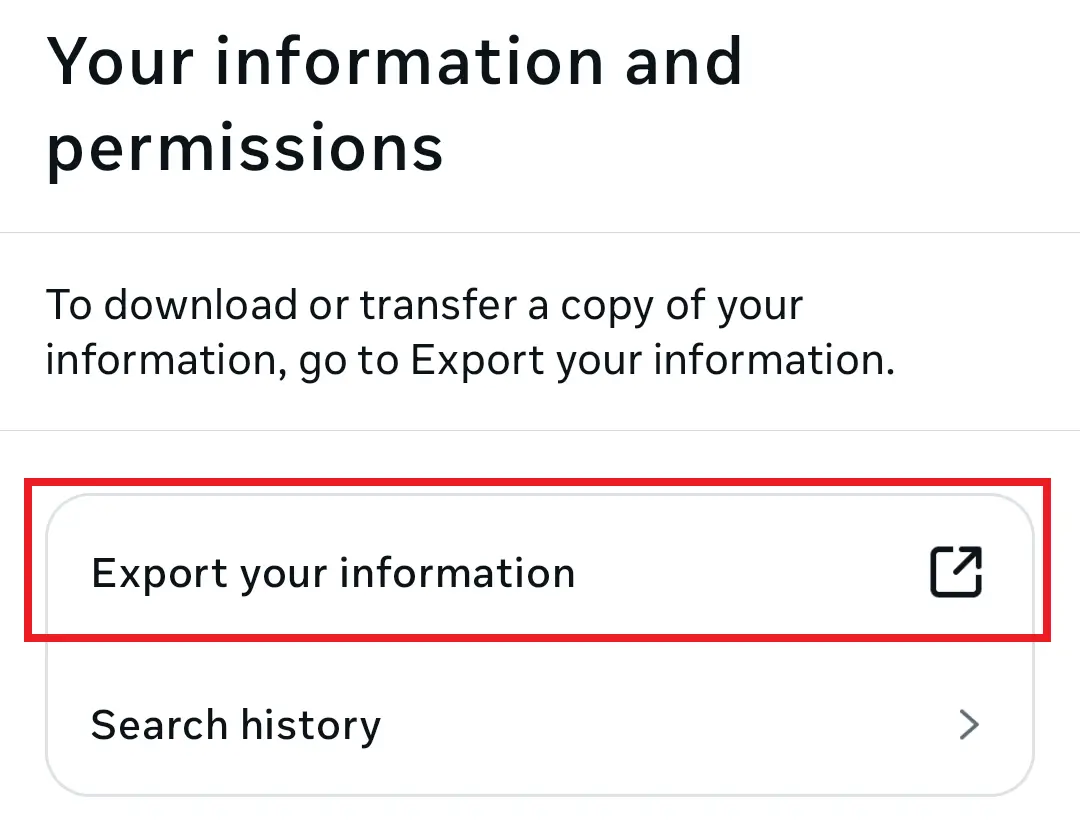Tap the Search history text
The height and width of the screenshot is (825, 1080).
tap(235, 724)
